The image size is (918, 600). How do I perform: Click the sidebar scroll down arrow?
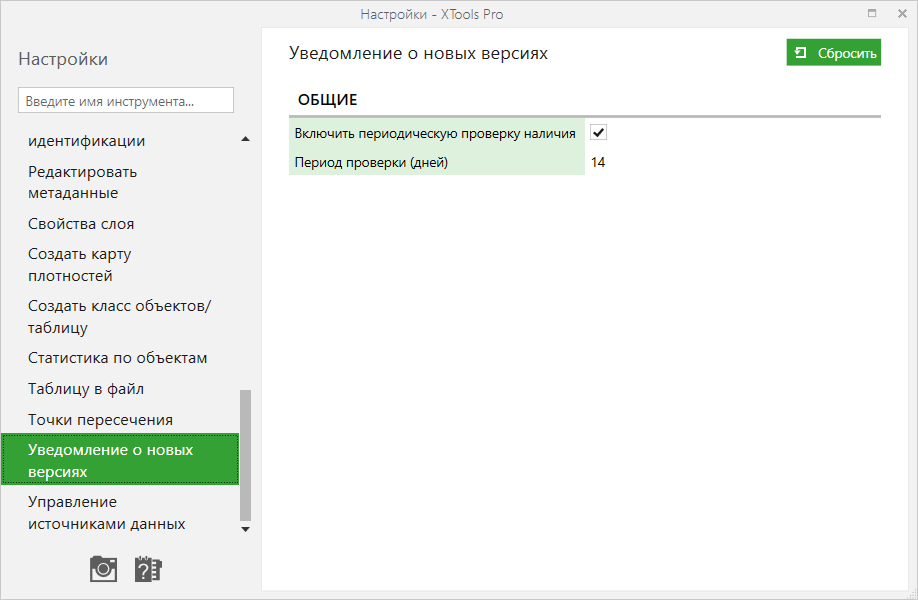point(245,529)
